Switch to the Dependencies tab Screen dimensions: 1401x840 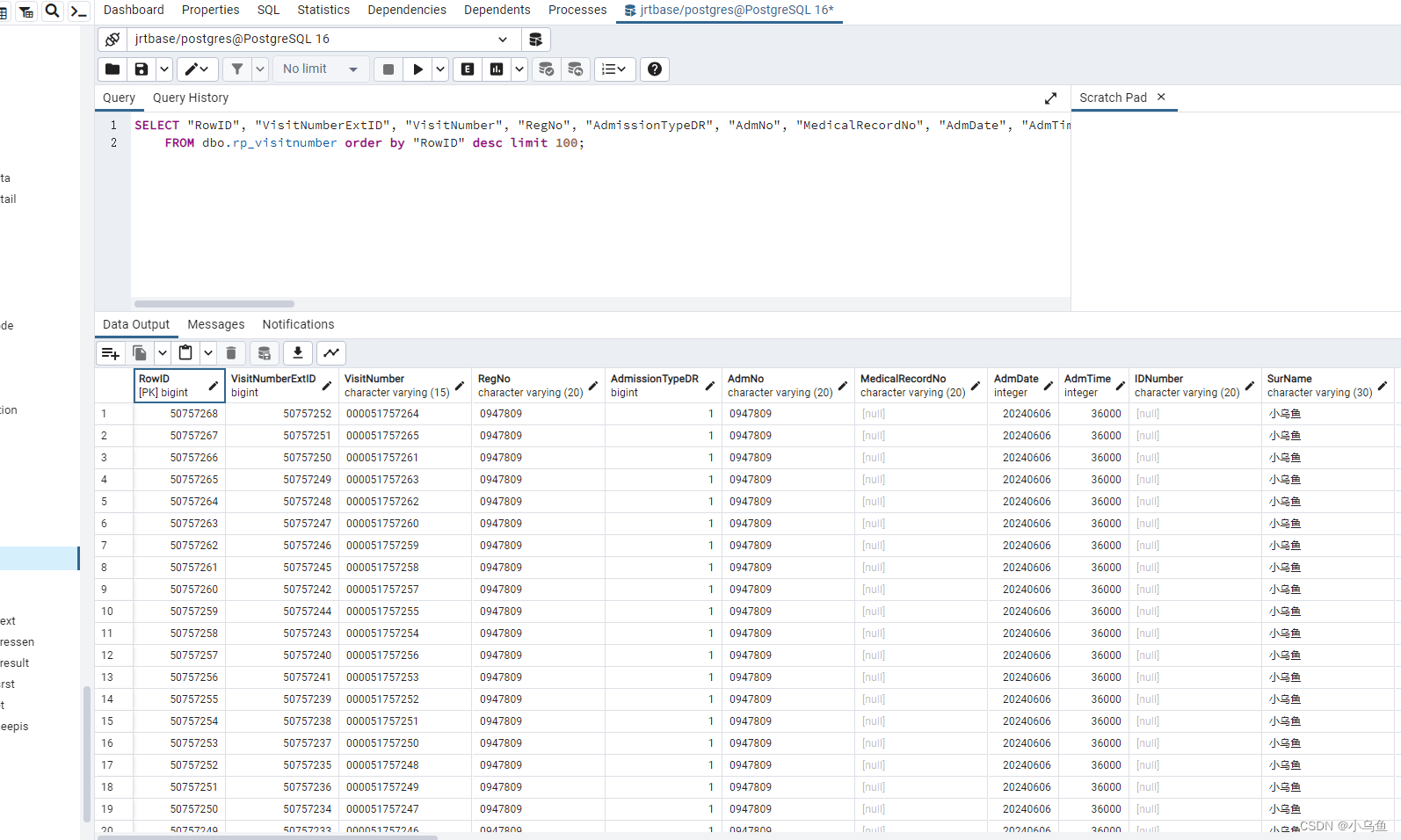[x=407, y=10]
